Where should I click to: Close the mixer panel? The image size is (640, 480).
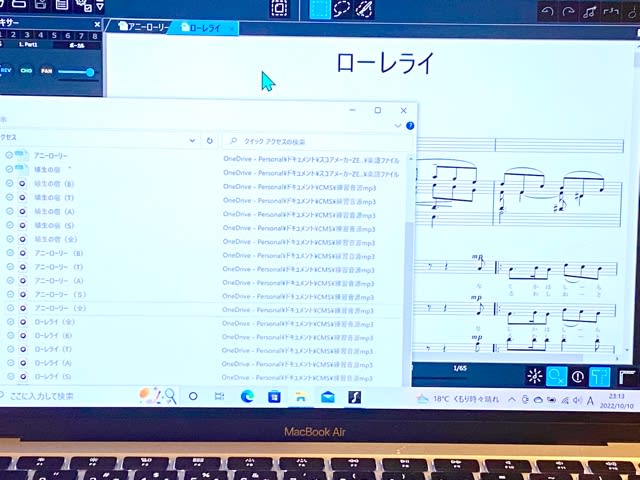click(97, 24)
